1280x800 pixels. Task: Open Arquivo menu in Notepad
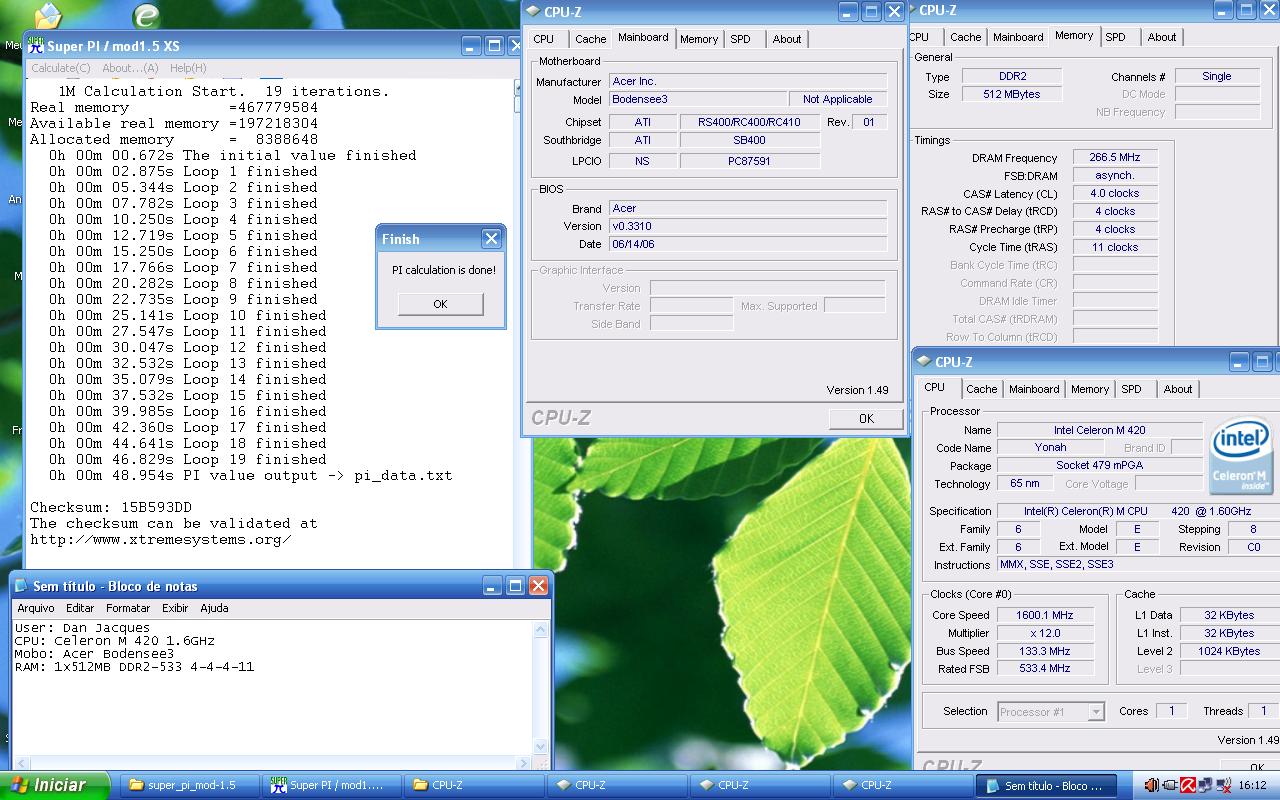pyautogui.click(x=36, y=608)
